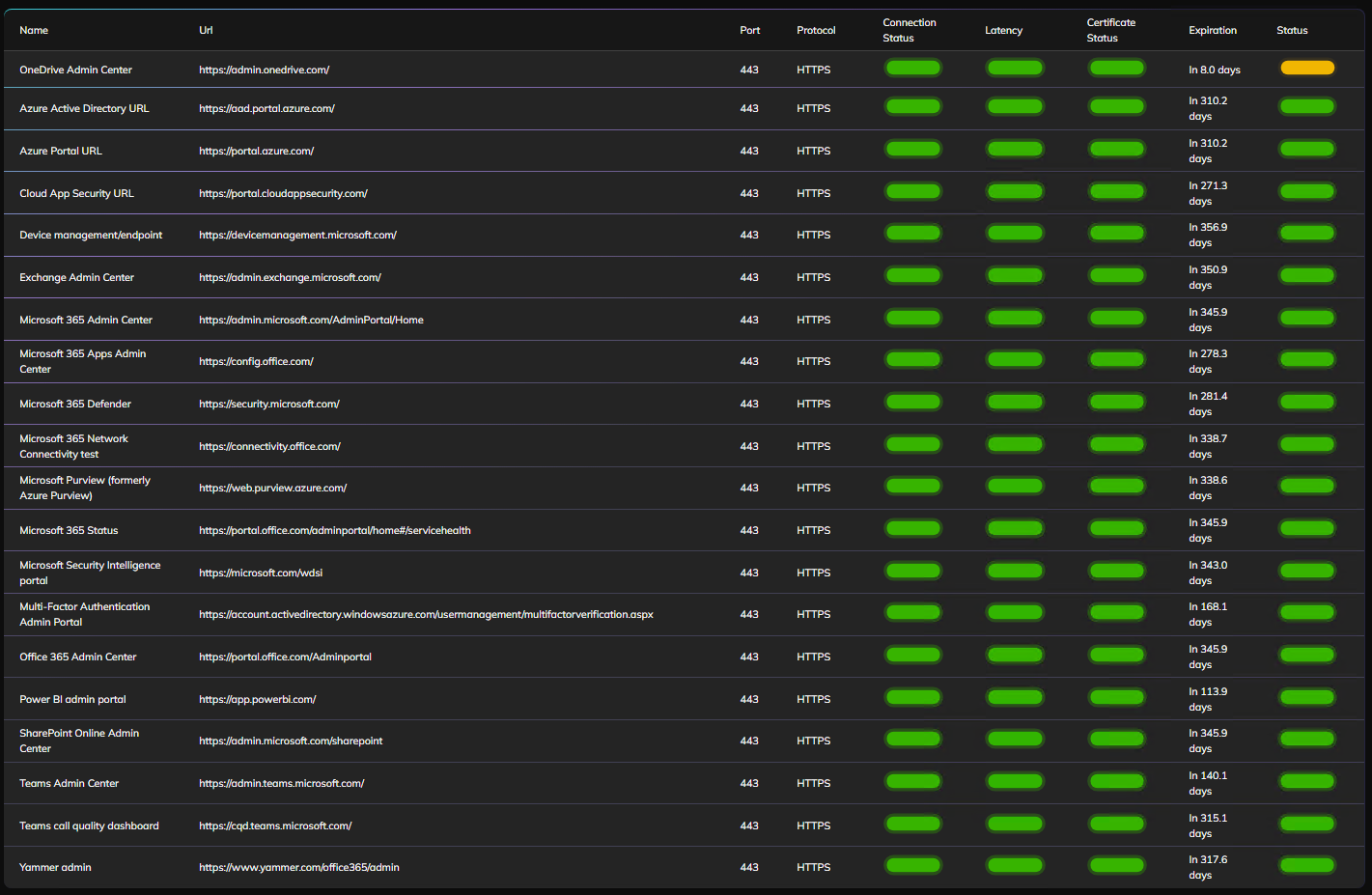Sort by the Name column header
This screenshot has height=895, width=1372.
(x=34, y=30)
